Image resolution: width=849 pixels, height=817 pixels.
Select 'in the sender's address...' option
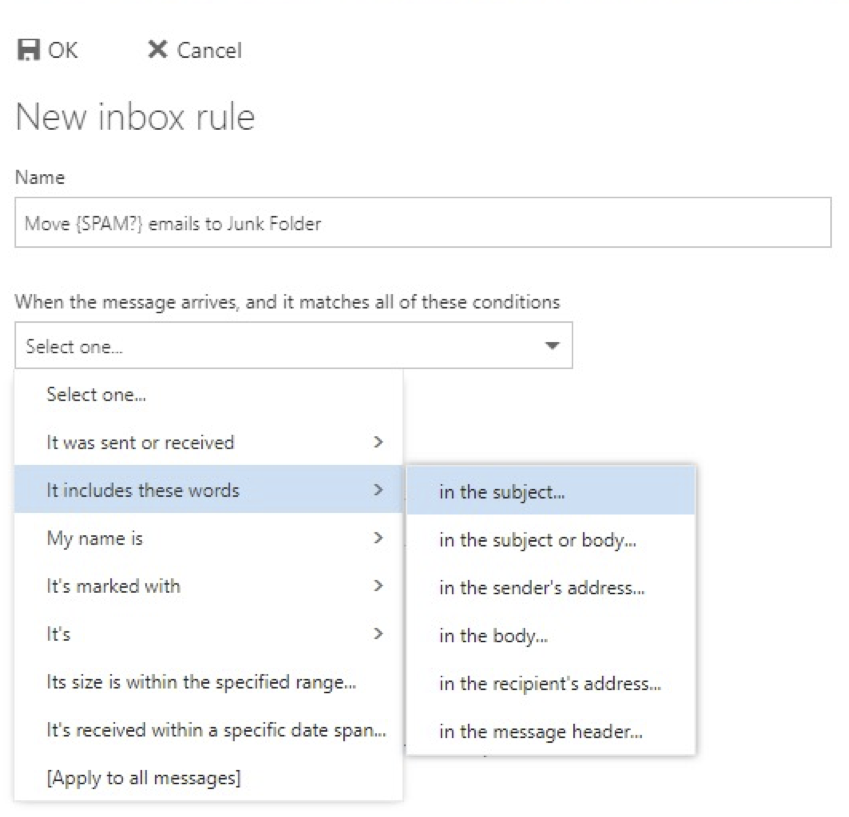541,588
